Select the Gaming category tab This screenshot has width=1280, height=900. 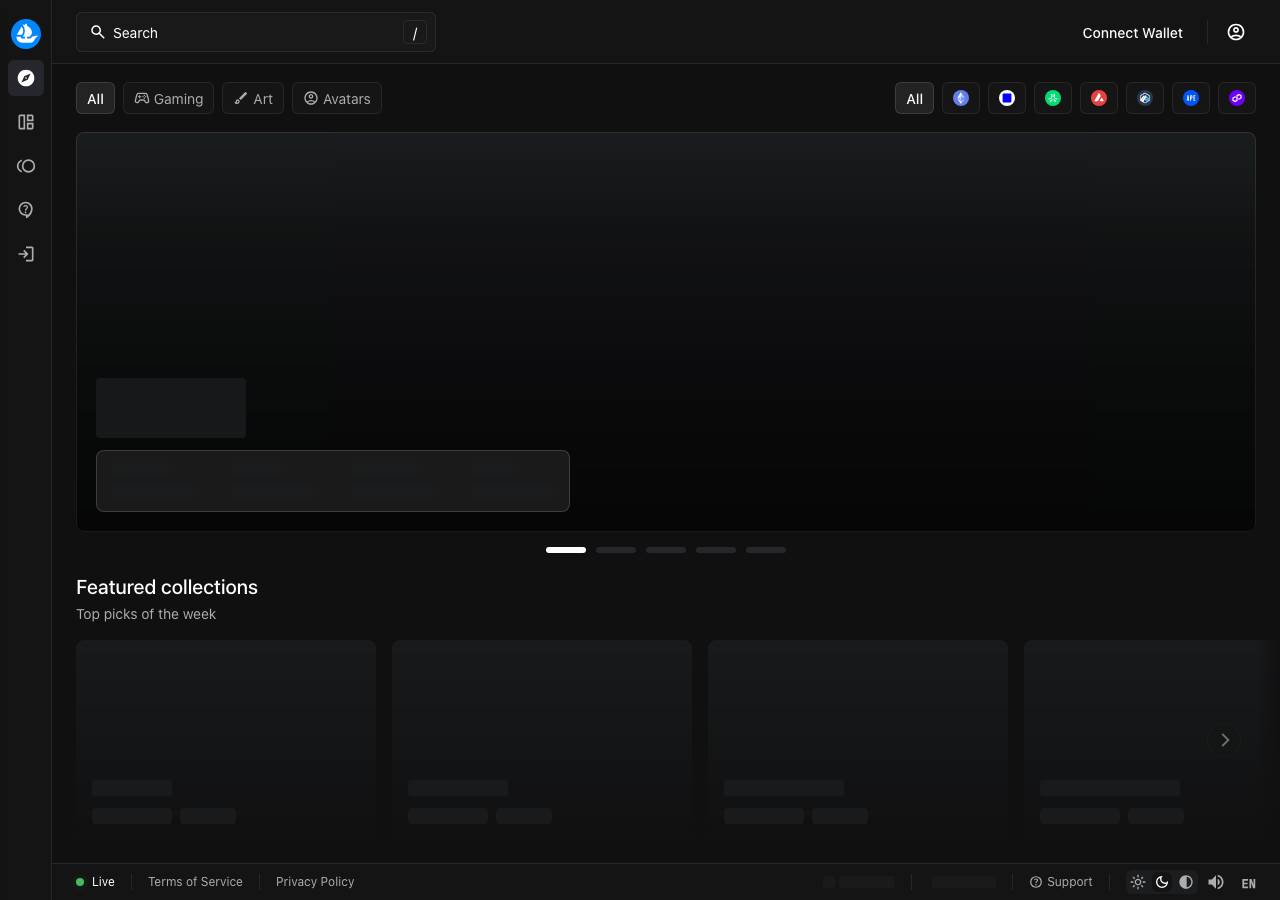168,98
